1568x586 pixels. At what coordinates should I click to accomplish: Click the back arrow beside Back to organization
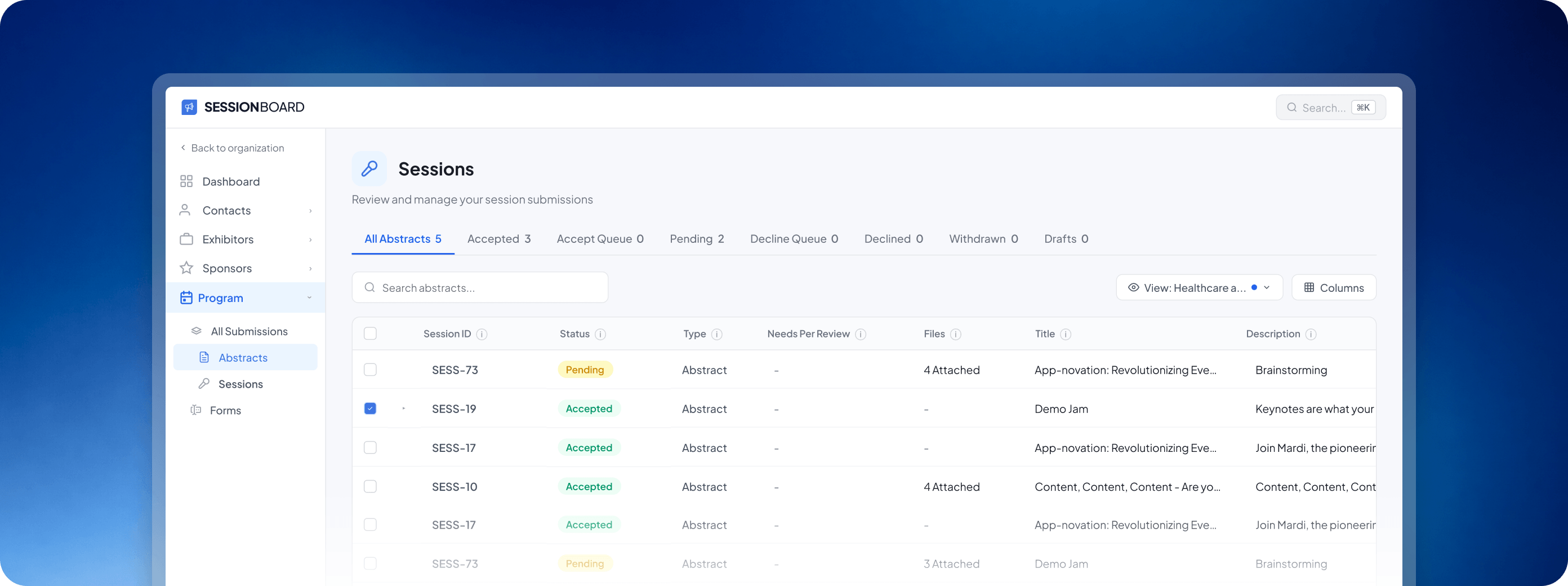pyautogui.click(x=183, y=148)
